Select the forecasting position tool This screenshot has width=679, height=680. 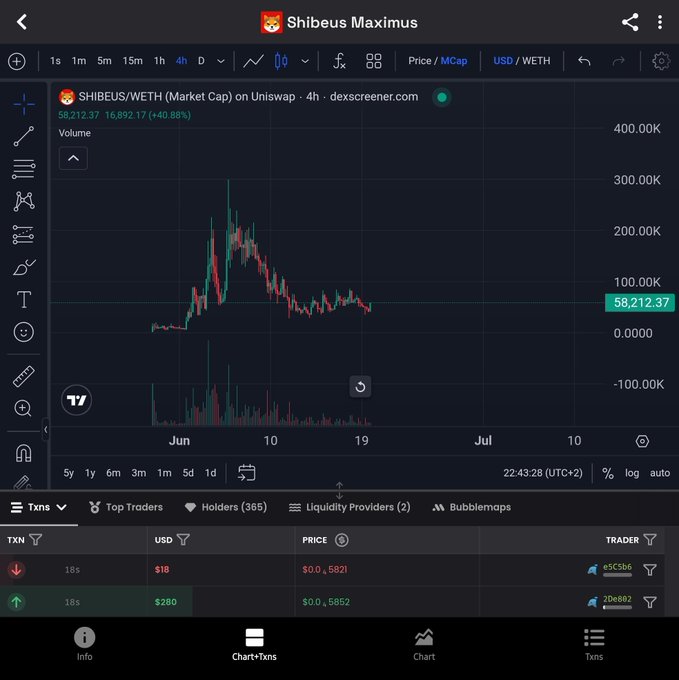24,235
